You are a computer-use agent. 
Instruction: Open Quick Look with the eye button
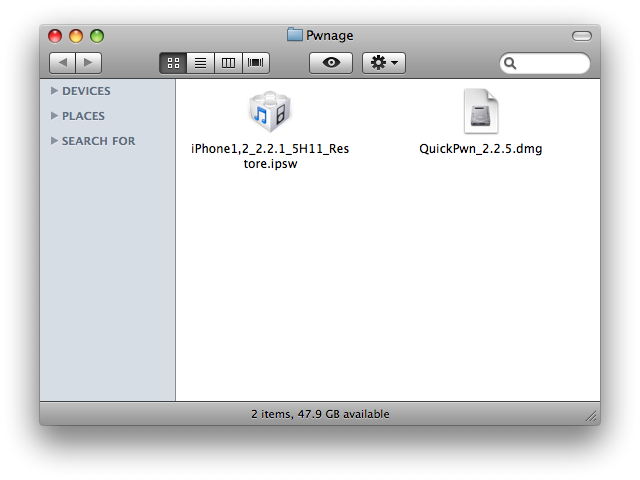(331, 63)
